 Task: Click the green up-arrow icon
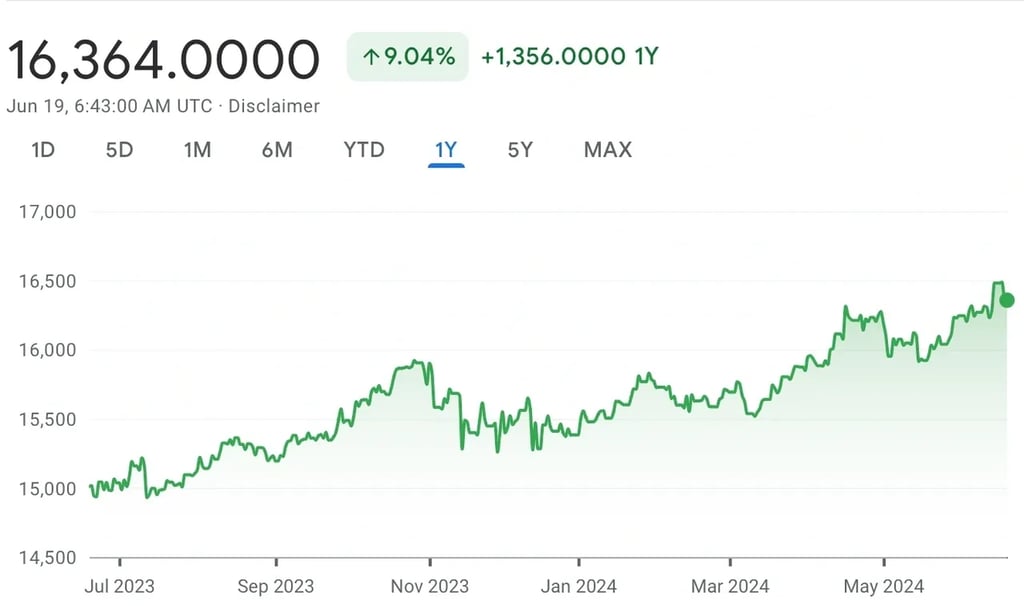[370, 57]
